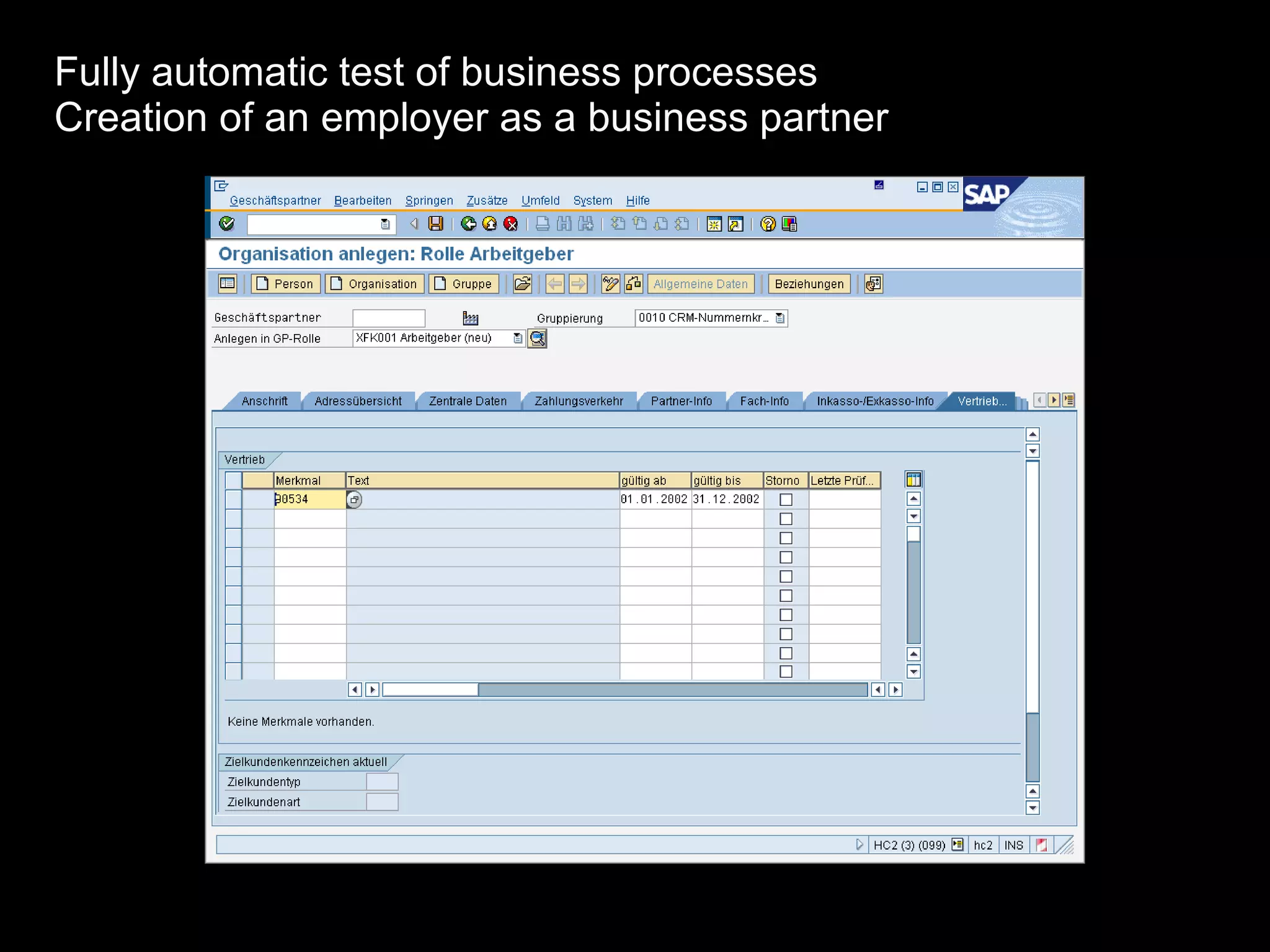Open the Zusätze menu
1270x952 pixels.
pyautogui.click(x=487, y=201)
